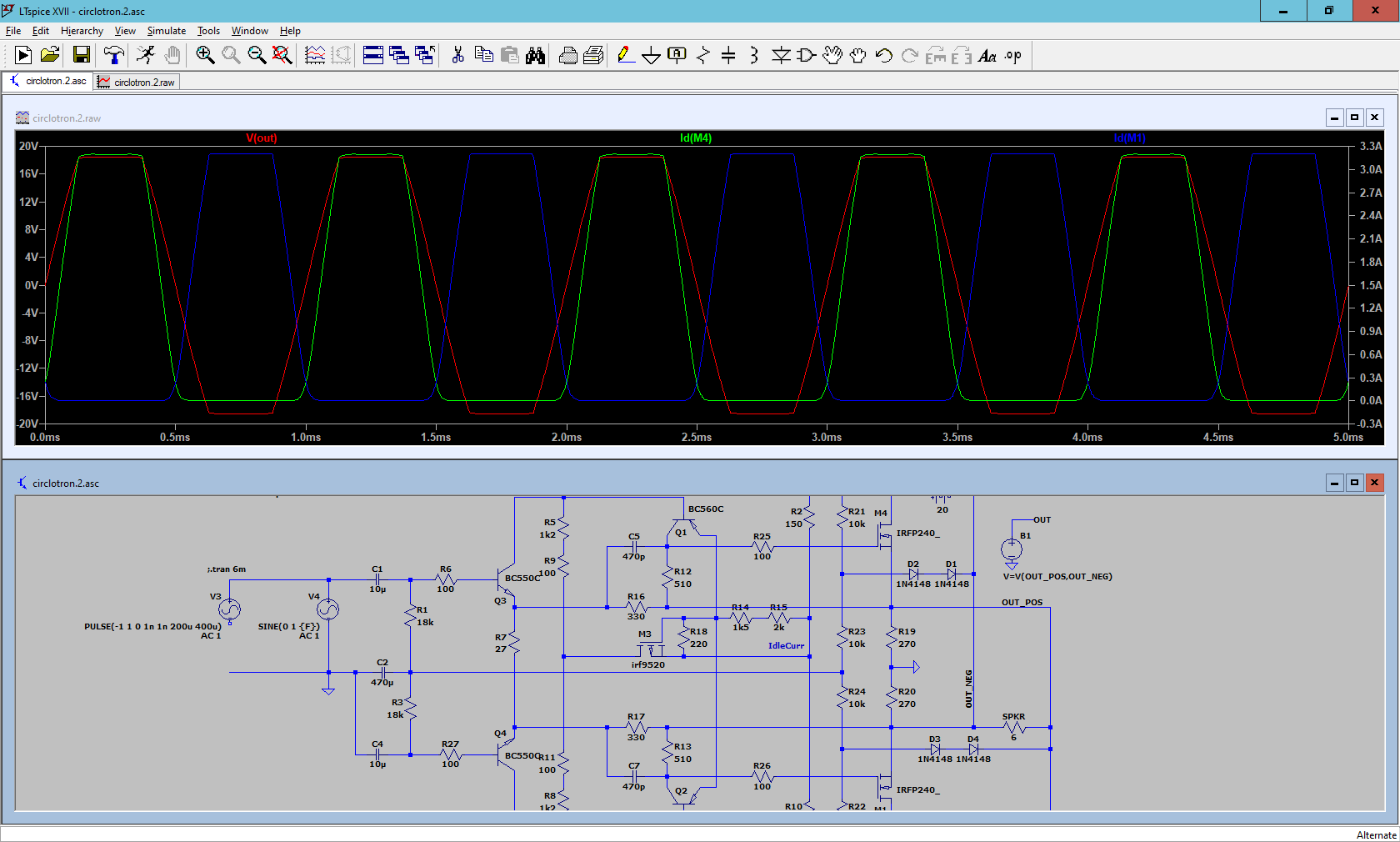The image size is (1400, 842).
Task: Zoom in with the plus magnifier icon
Action: 205,55
